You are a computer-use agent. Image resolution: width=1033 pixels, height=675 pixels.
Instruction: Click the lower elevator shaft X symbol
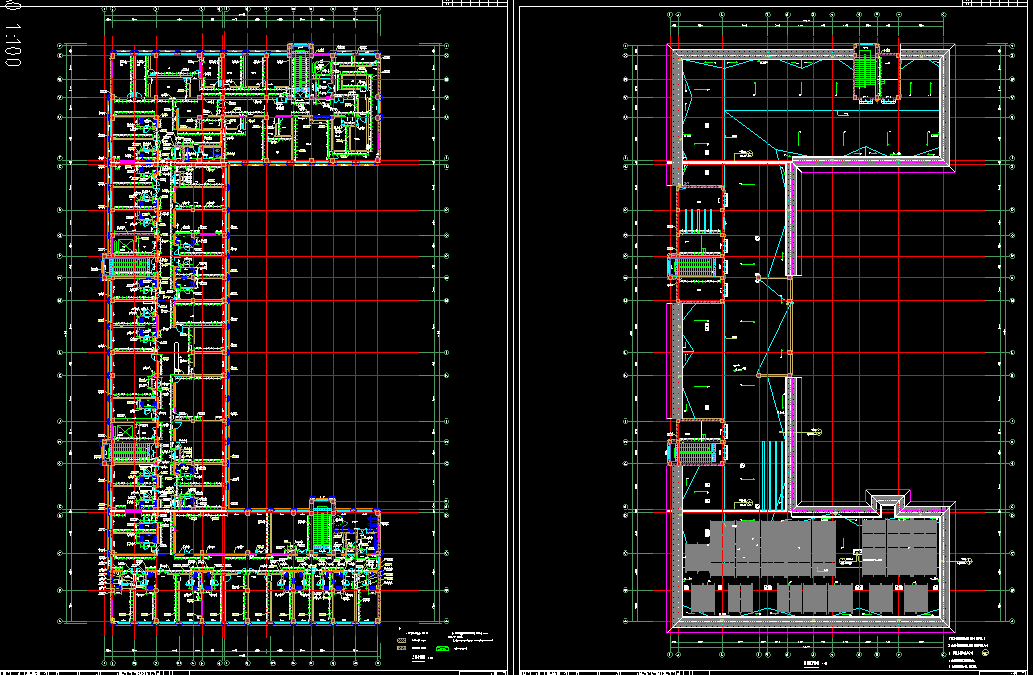click(x=124, y=430)
